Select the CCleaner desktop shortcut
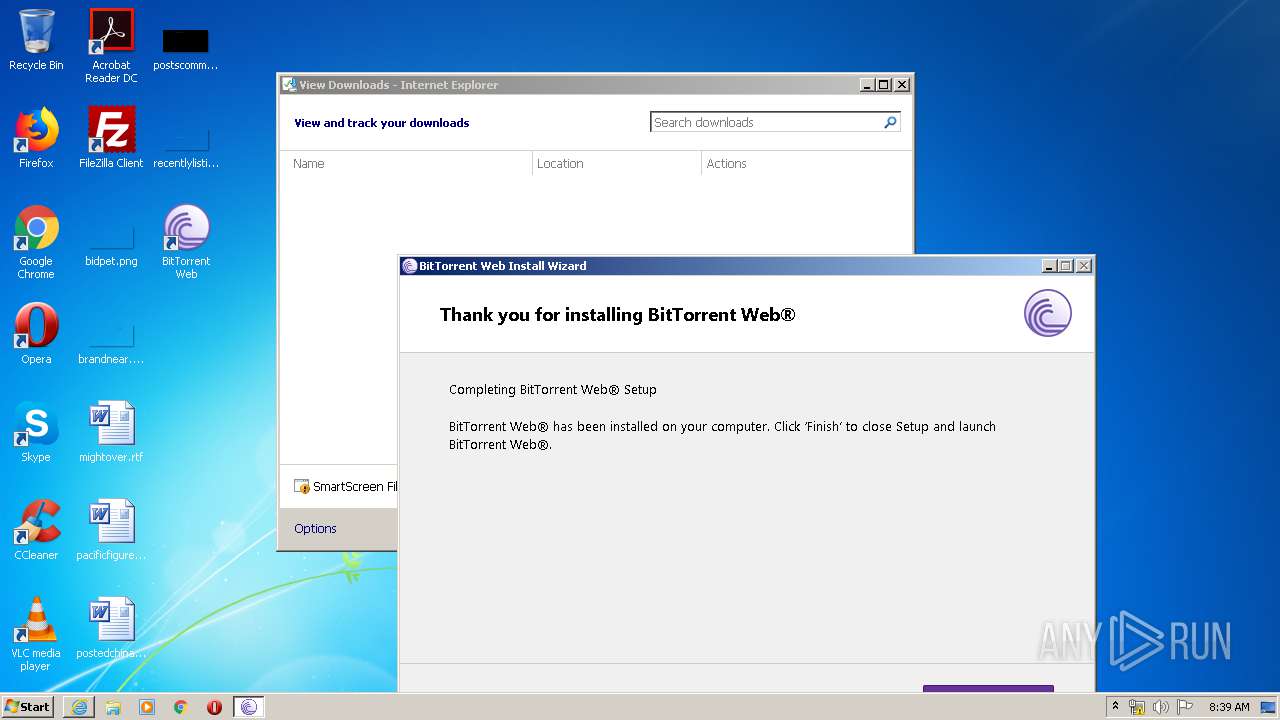Screen dimensions: 1280x720 click(36, 530)
